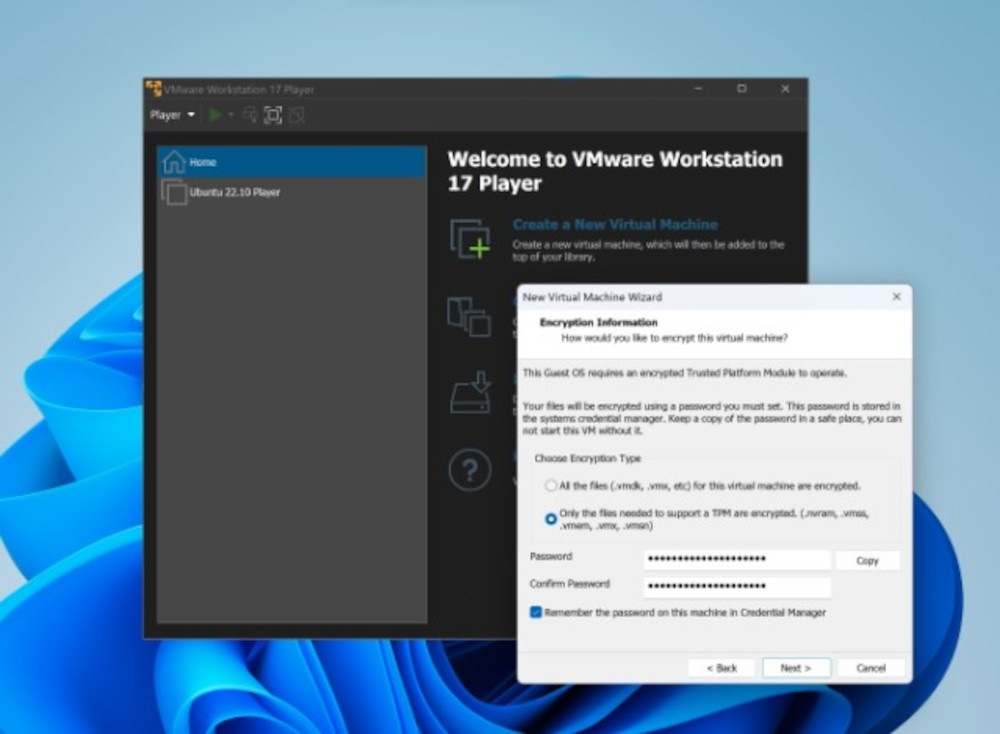Click the Help question mark icon

click(x=469, y=470)
